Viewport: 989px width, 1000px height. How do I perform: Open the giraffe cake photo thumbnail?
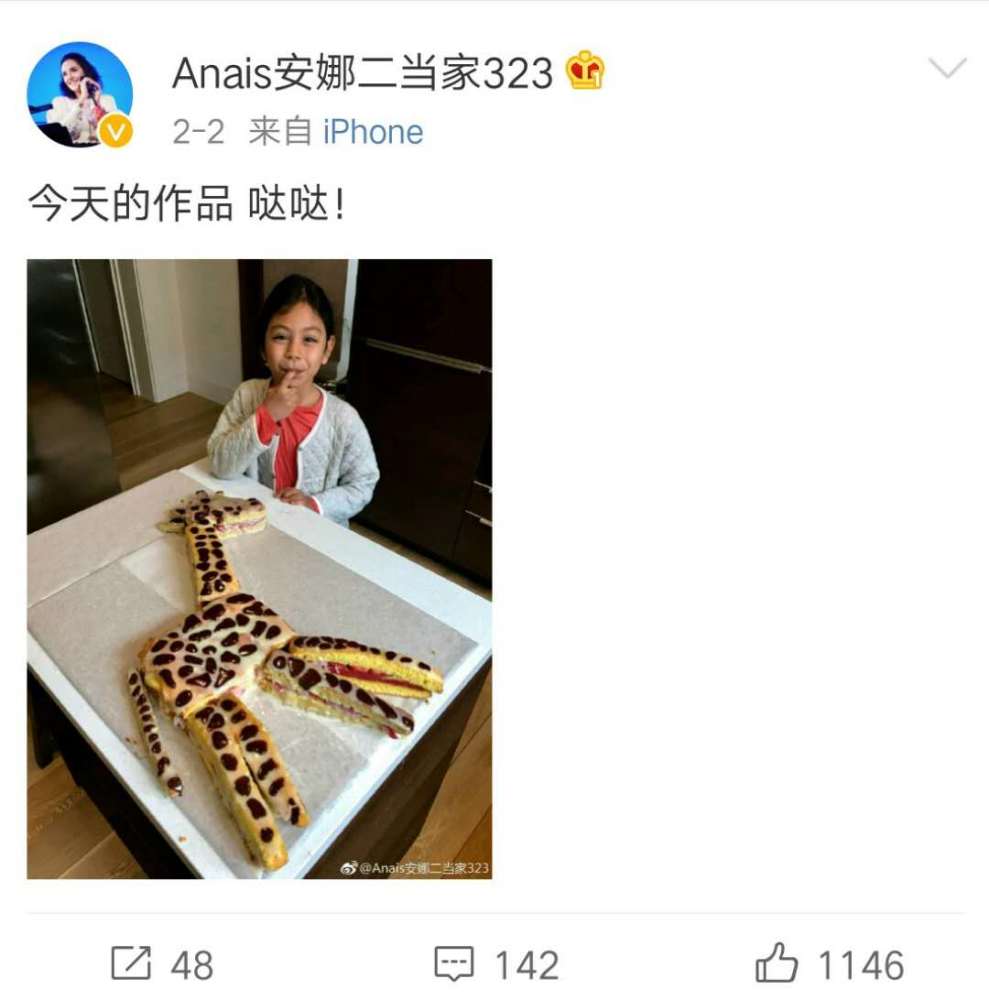(260, 569)
